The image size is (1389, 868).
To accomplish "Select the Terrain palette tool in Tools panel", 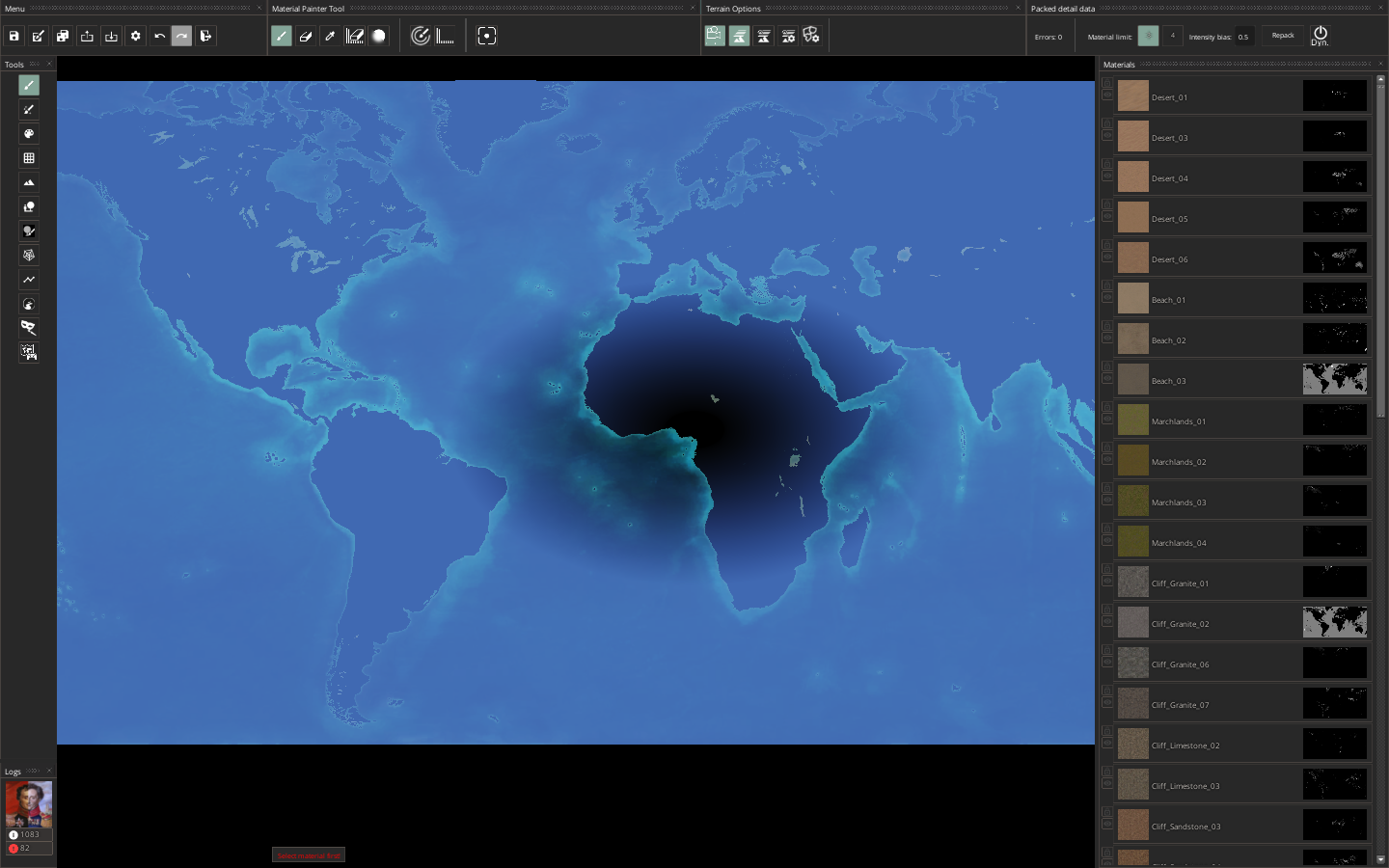I will pyautogui.click(x=28, y=134).
